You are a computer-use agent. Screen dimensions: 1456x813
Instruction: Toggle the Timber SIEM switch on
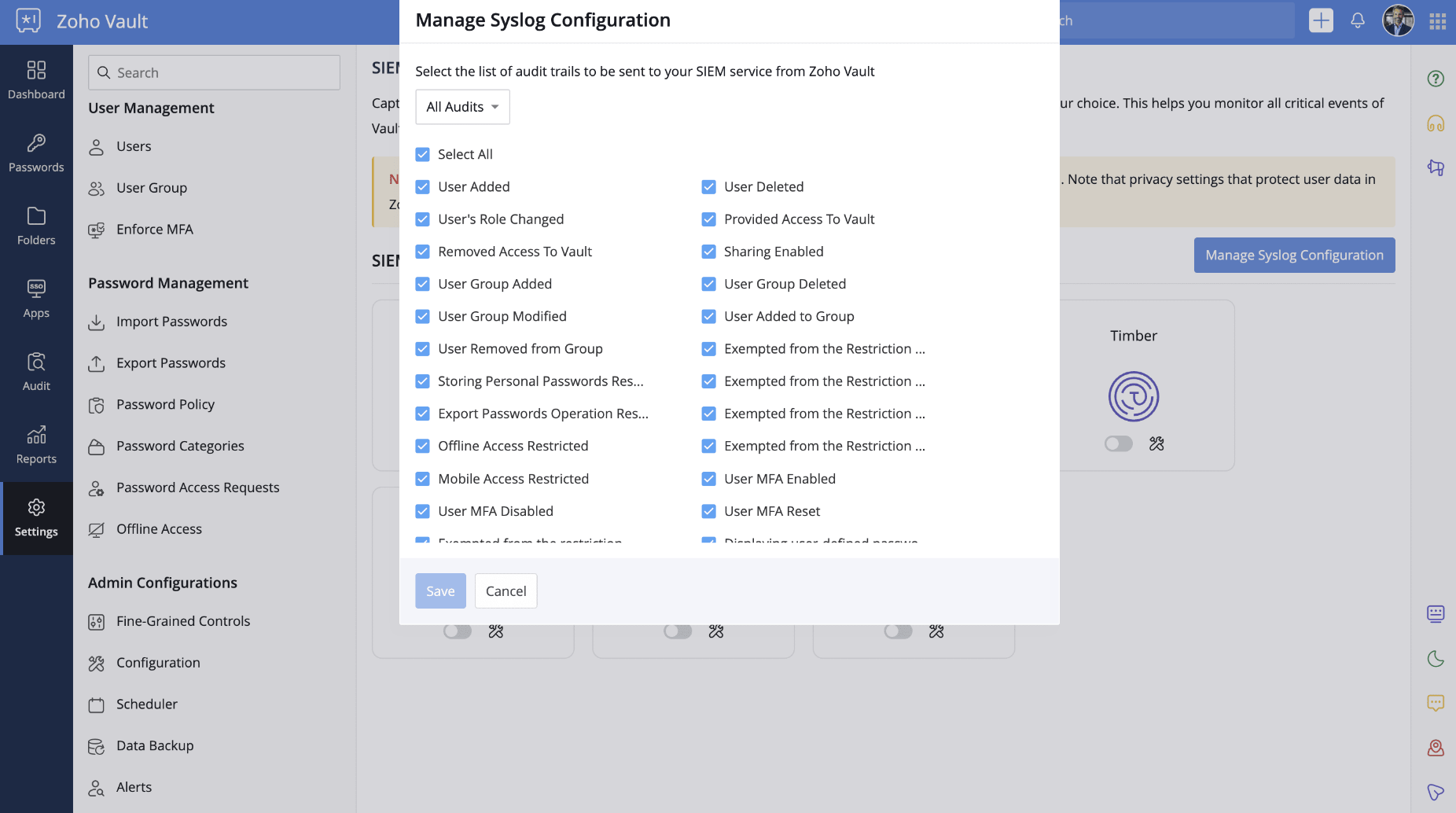coord(1118,443)
